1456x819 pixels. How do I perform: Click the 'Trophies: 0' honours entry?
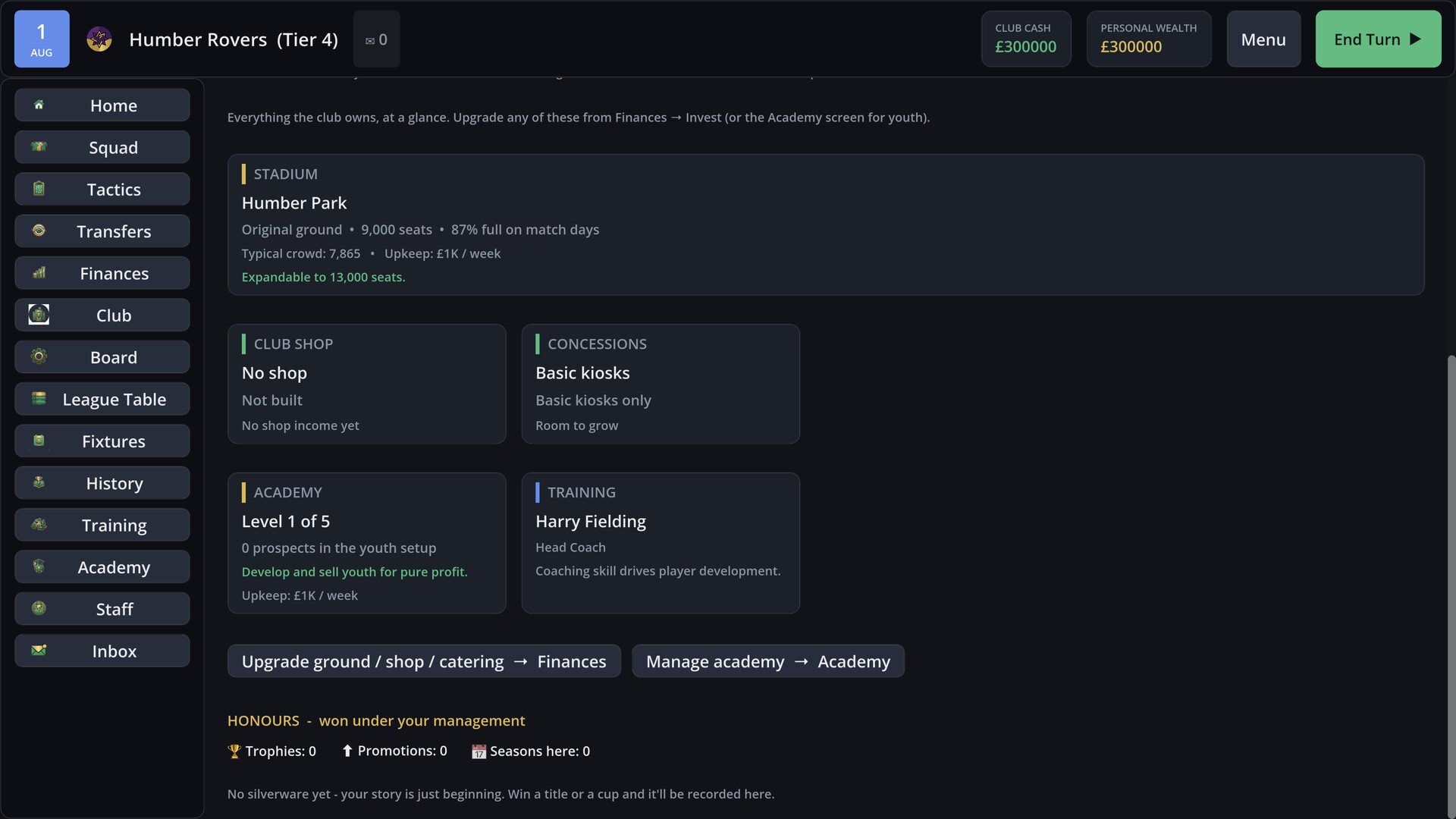(271, 751)
